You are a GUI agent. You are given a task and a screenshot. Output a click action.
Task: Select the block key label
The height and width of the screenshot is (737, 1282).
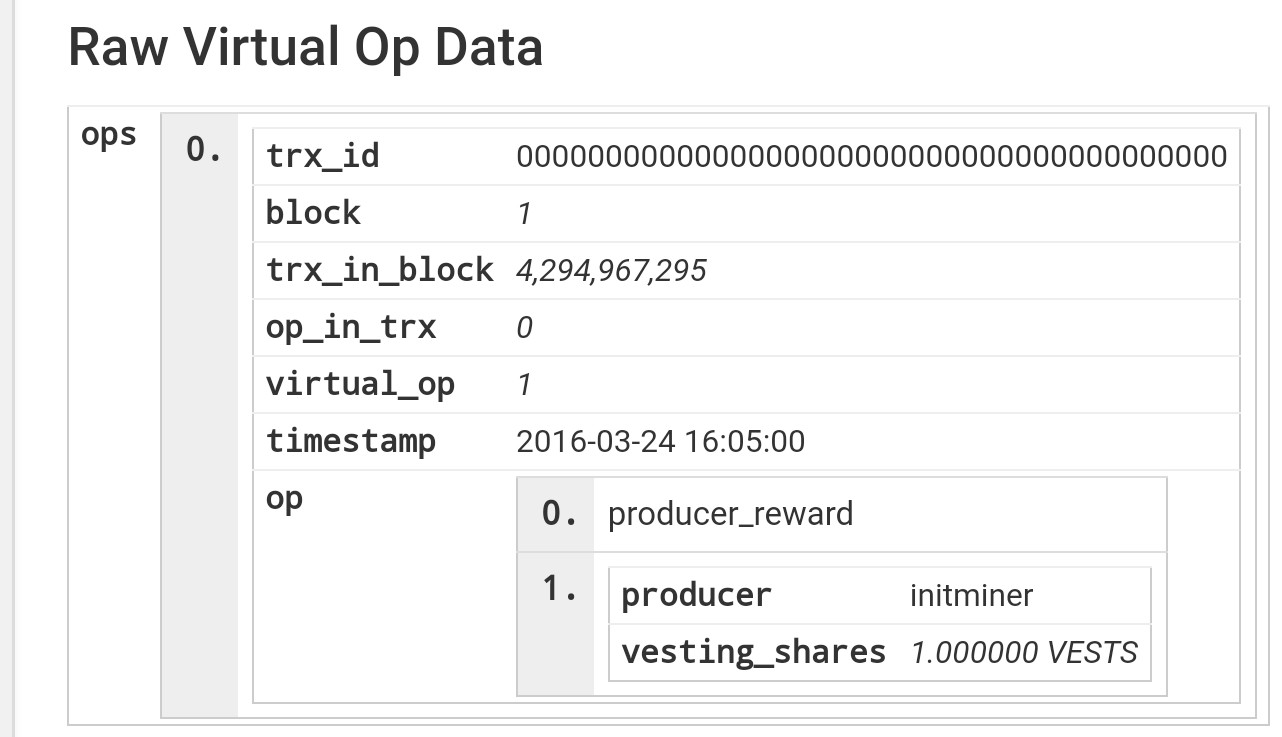click(313, 213)
